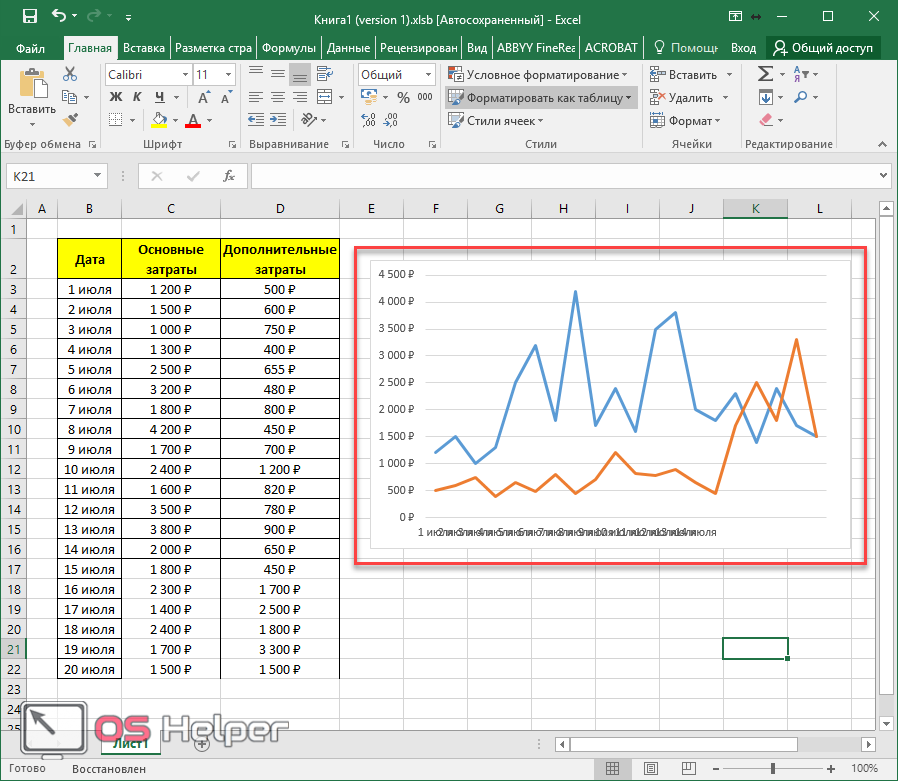Click the Cut scissors icon
The width and height of the screenshot is (898, 781).
[x=70, y=74]
